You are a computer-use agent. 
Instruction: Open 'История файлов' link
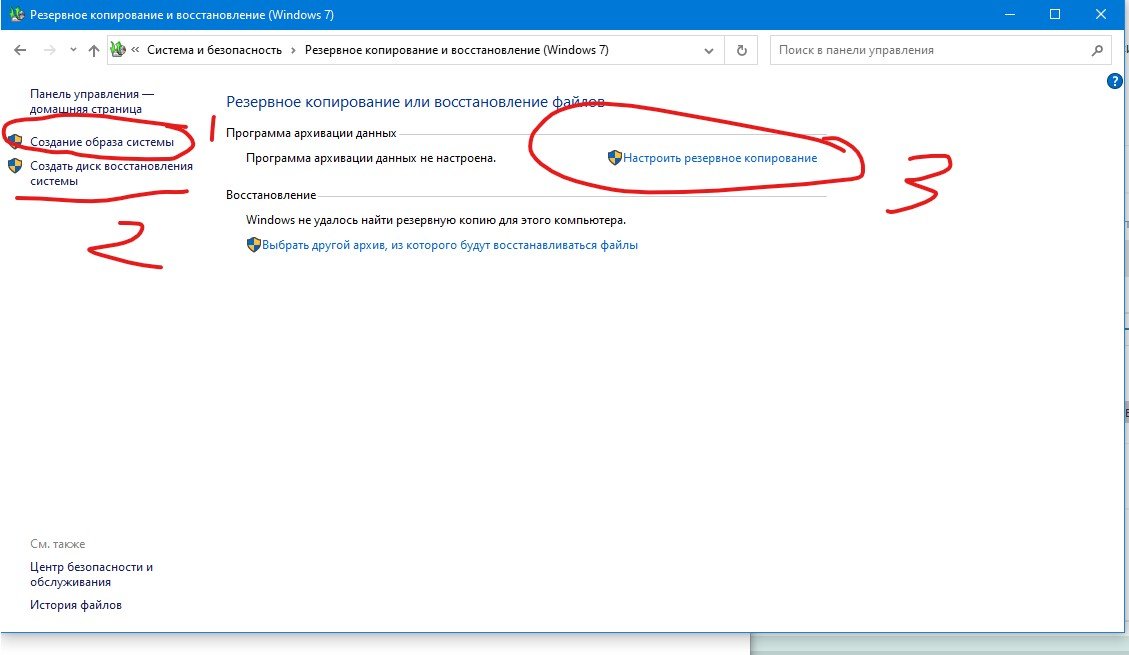tap(76, 605)
